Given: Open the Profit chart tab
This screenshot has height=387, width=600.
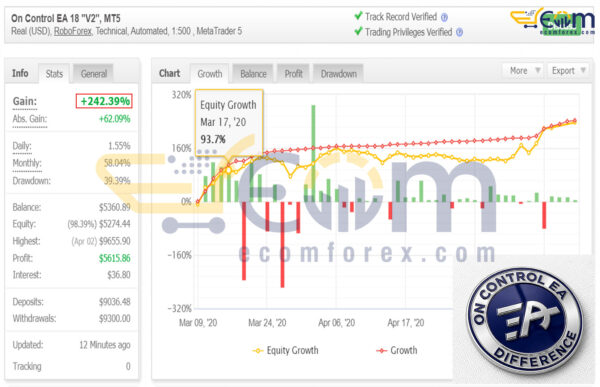Looking at the screenshot, I should (x=293, y=73).
